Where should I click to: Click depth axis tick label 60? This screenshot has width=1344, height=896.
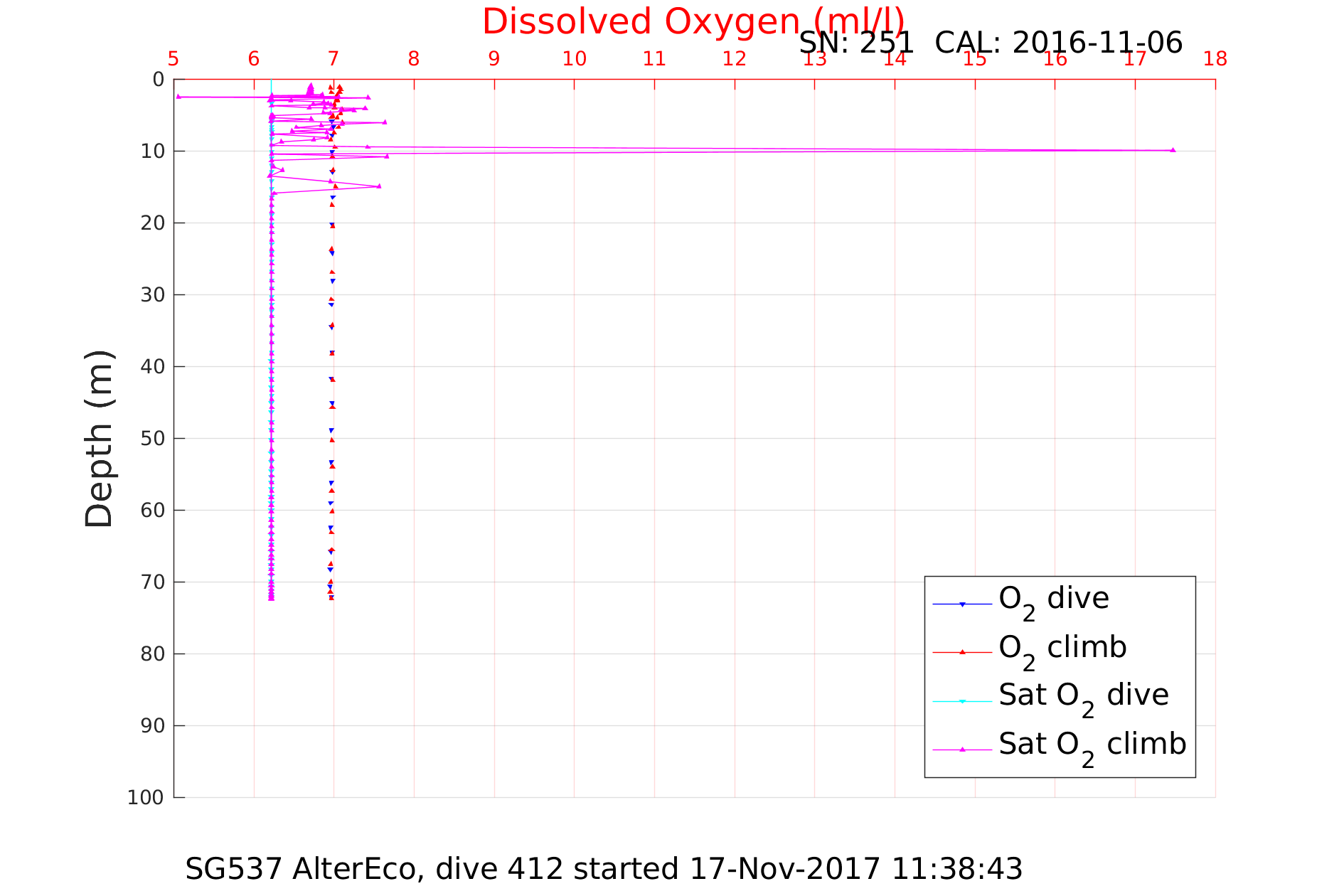(x=153, y=511)
